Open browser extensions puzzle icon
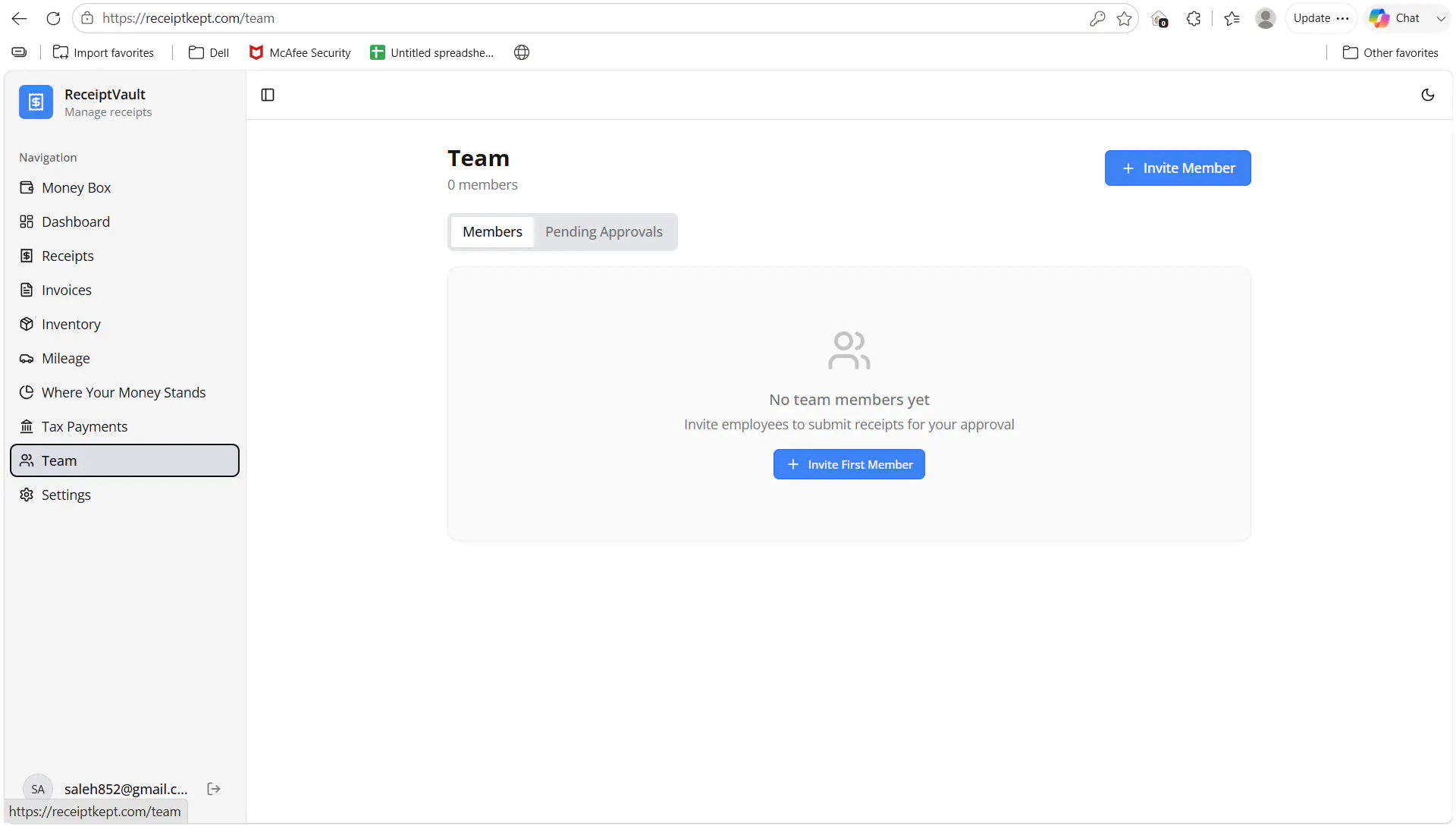Screen dimensions: 1456x826 [x=1194, y=18]
